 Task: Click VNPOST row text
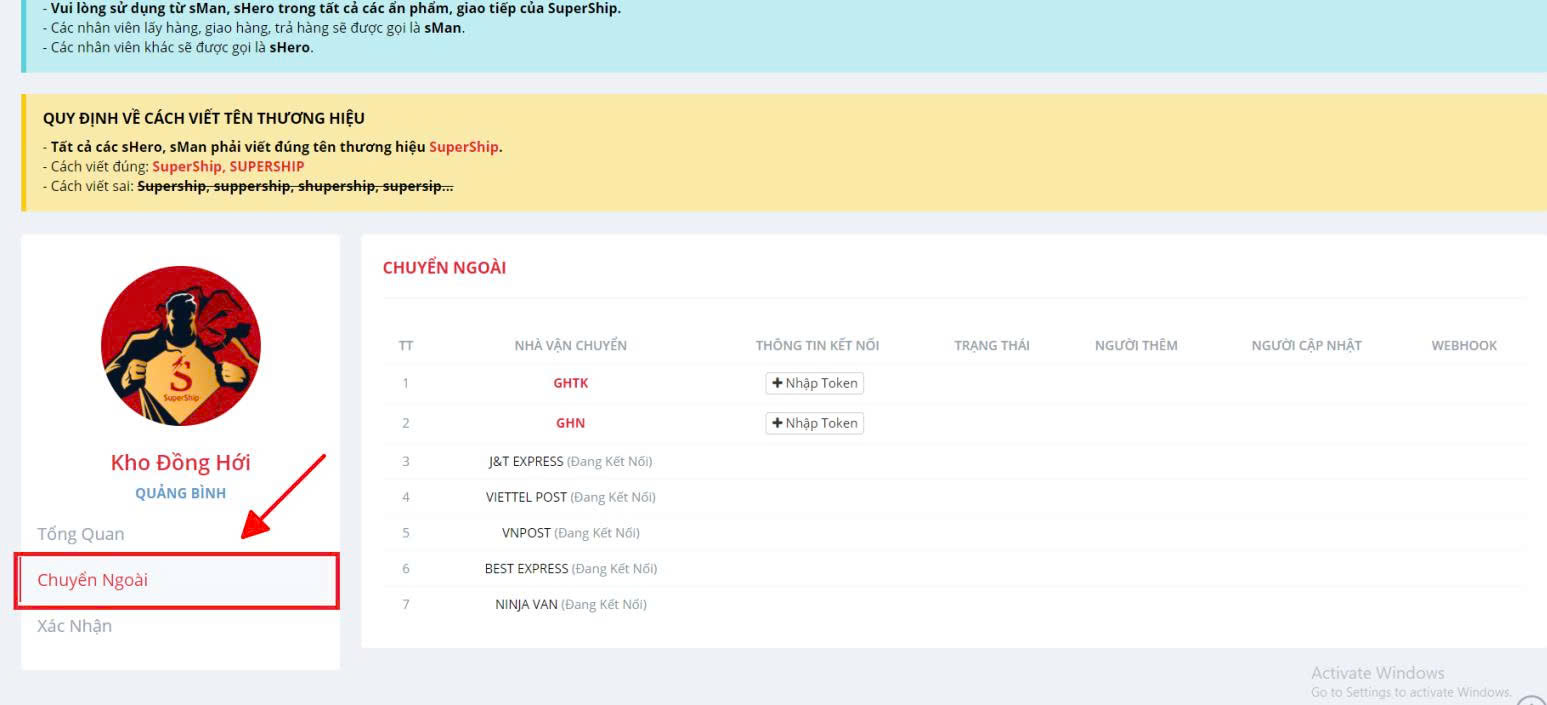click(x=571, y=533)
